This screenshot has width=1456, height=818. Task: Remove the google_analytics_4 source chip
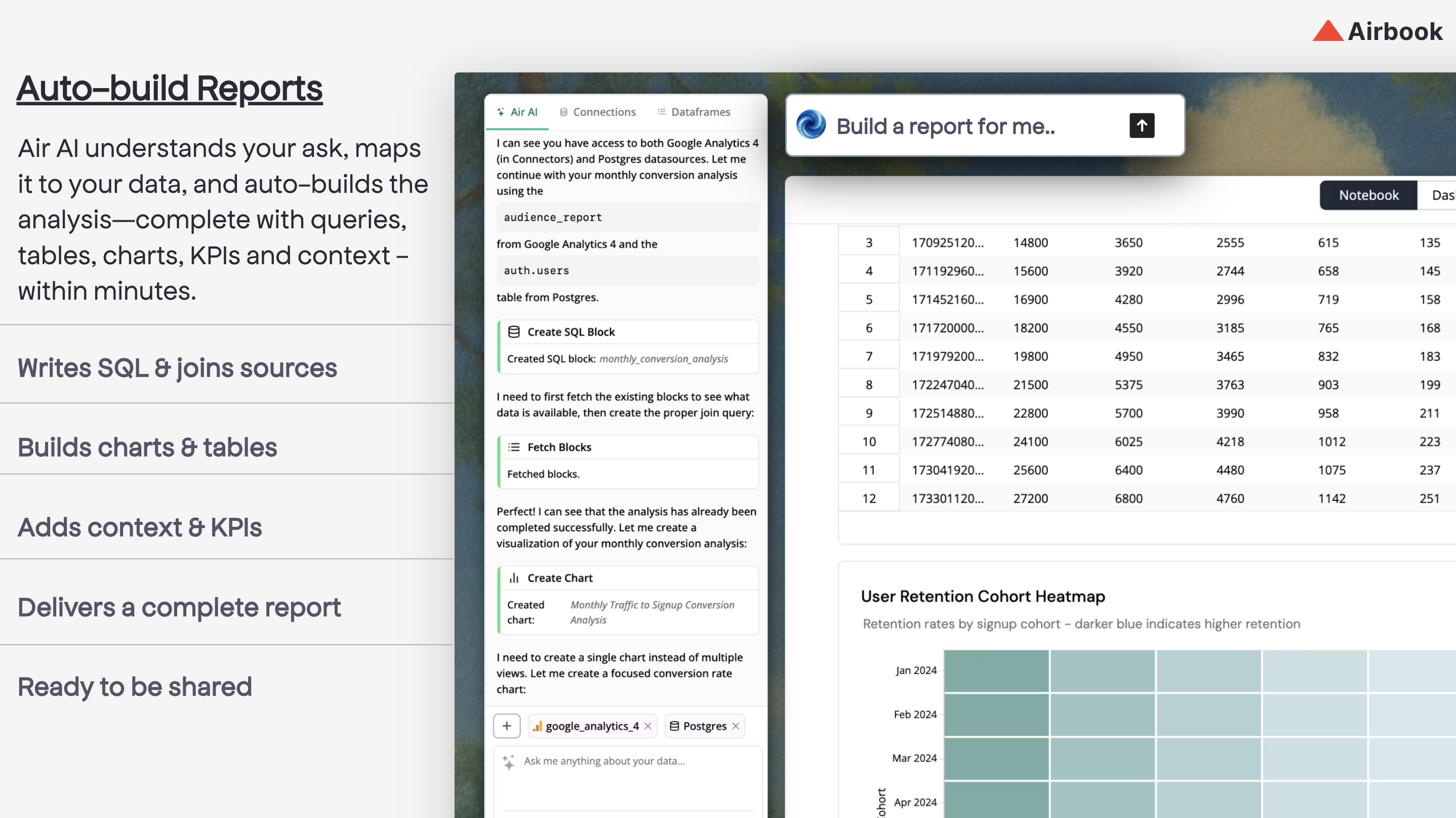tap(648, 726)
